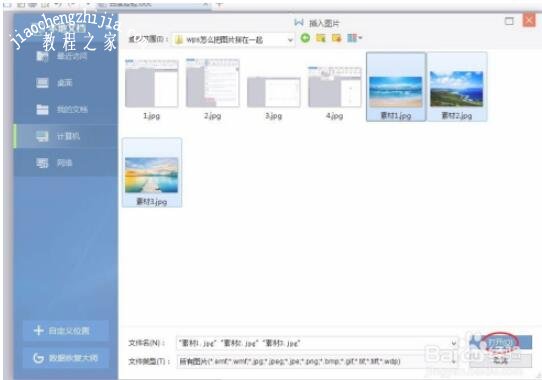Click the Cancel (取消) button
This screenshot has width=542, height=380.
(500, 361)
